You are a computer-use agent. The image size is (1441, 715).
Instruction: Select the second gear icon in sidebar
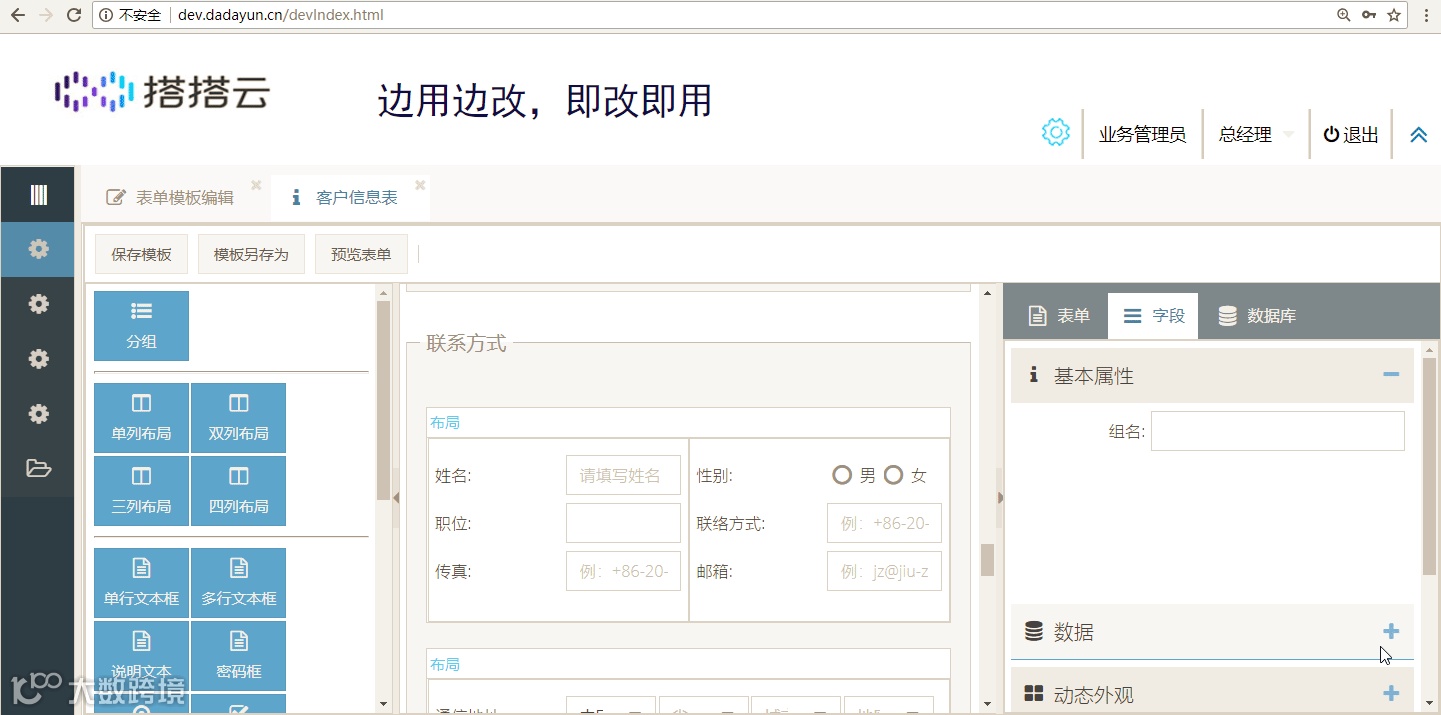(38, 304)
